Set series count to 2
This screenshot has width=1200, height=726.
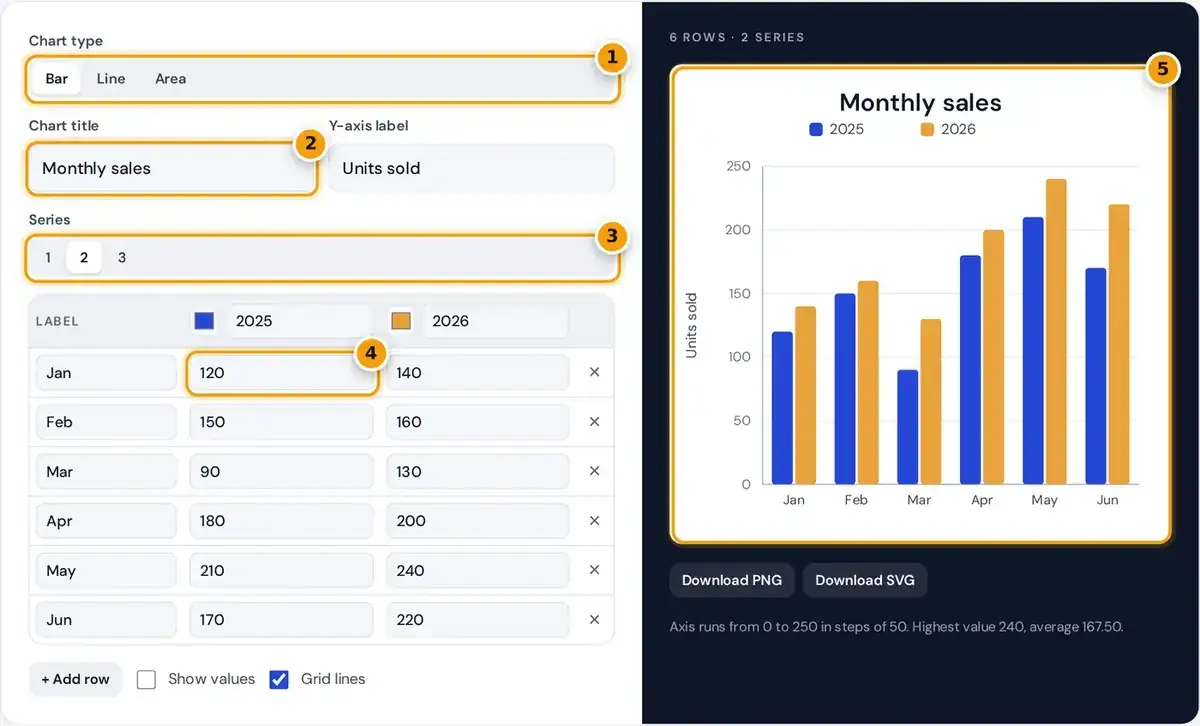[84, 258]
